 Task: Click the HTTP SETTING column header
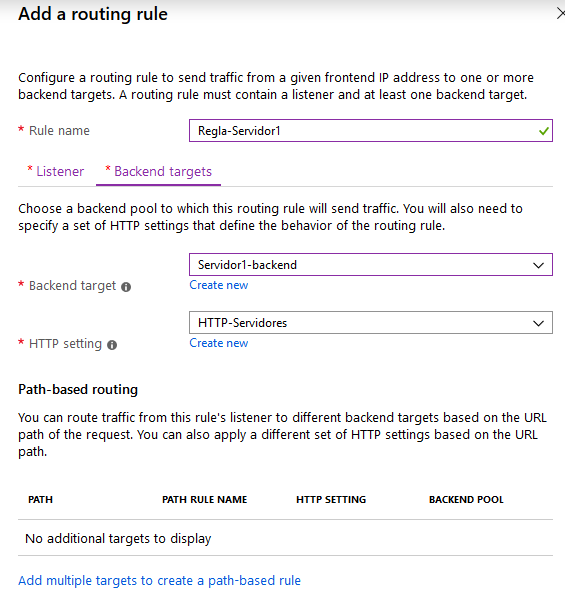click(331, 500)
